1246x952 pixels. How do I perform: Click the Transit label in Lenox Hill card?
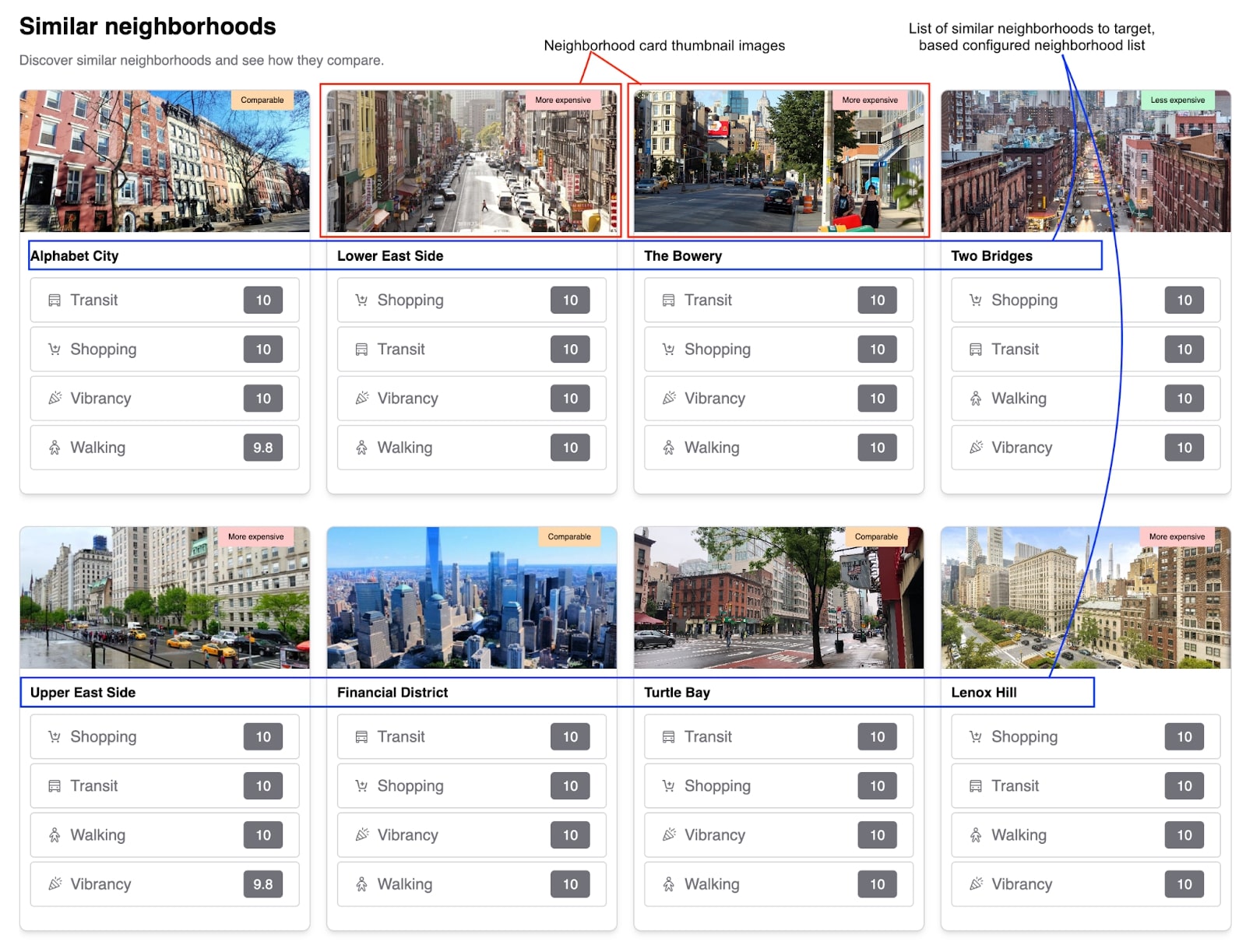point(1015,786)
